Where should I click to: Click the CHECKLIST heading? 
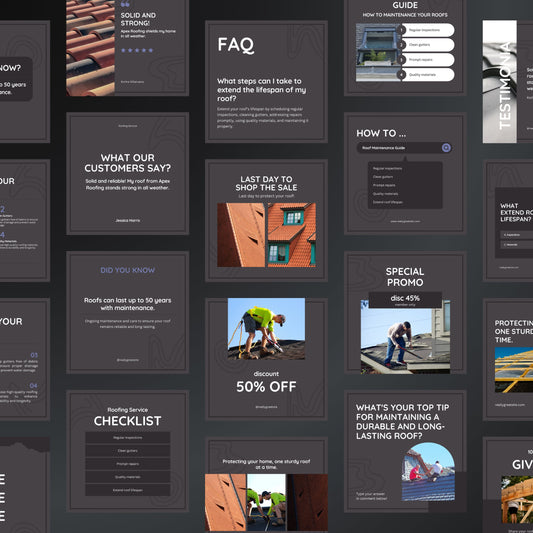pos(127,421)
